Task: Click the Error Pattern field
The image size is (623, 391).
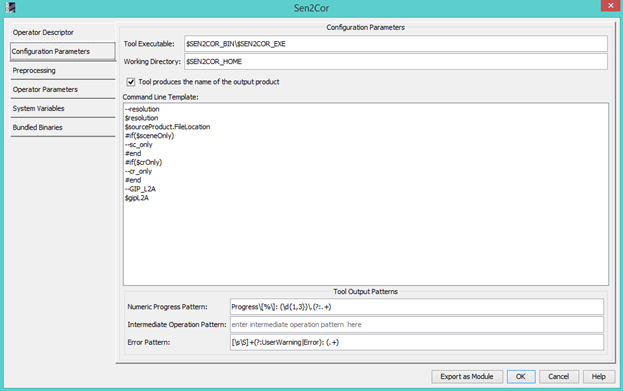Action: pyautogui.click(x=417, y=342)
